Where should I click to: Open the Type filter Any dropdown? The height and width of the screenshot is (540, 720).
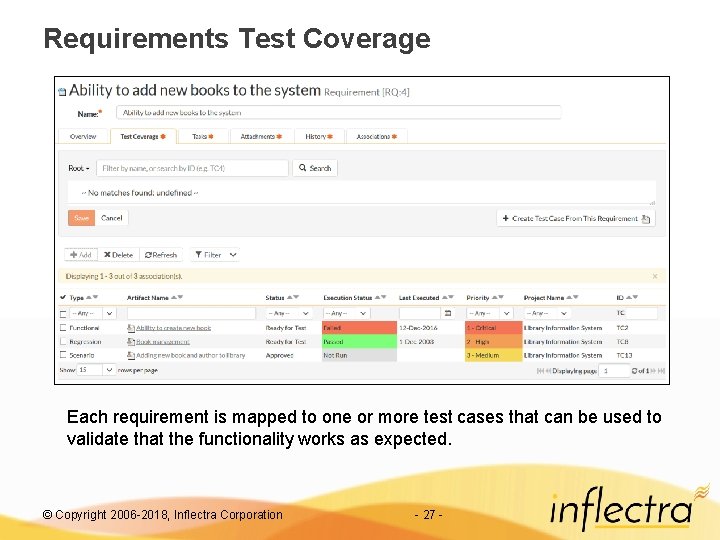[92, 313]
